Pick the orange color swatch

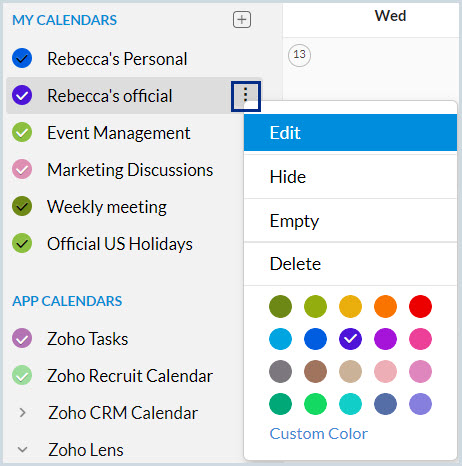(x=385, y=306)
